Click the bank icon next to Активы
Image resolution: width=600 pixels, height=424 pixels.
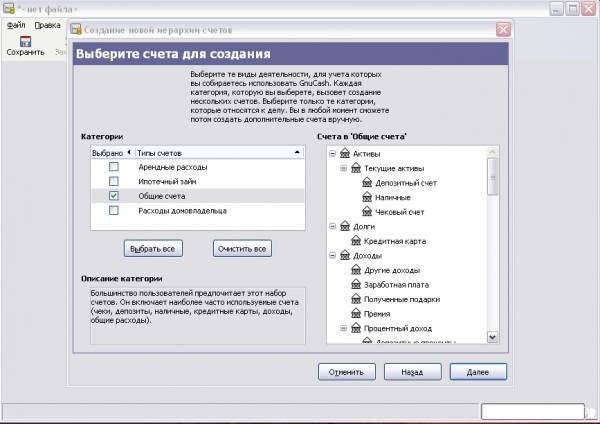tap(345, 153)
